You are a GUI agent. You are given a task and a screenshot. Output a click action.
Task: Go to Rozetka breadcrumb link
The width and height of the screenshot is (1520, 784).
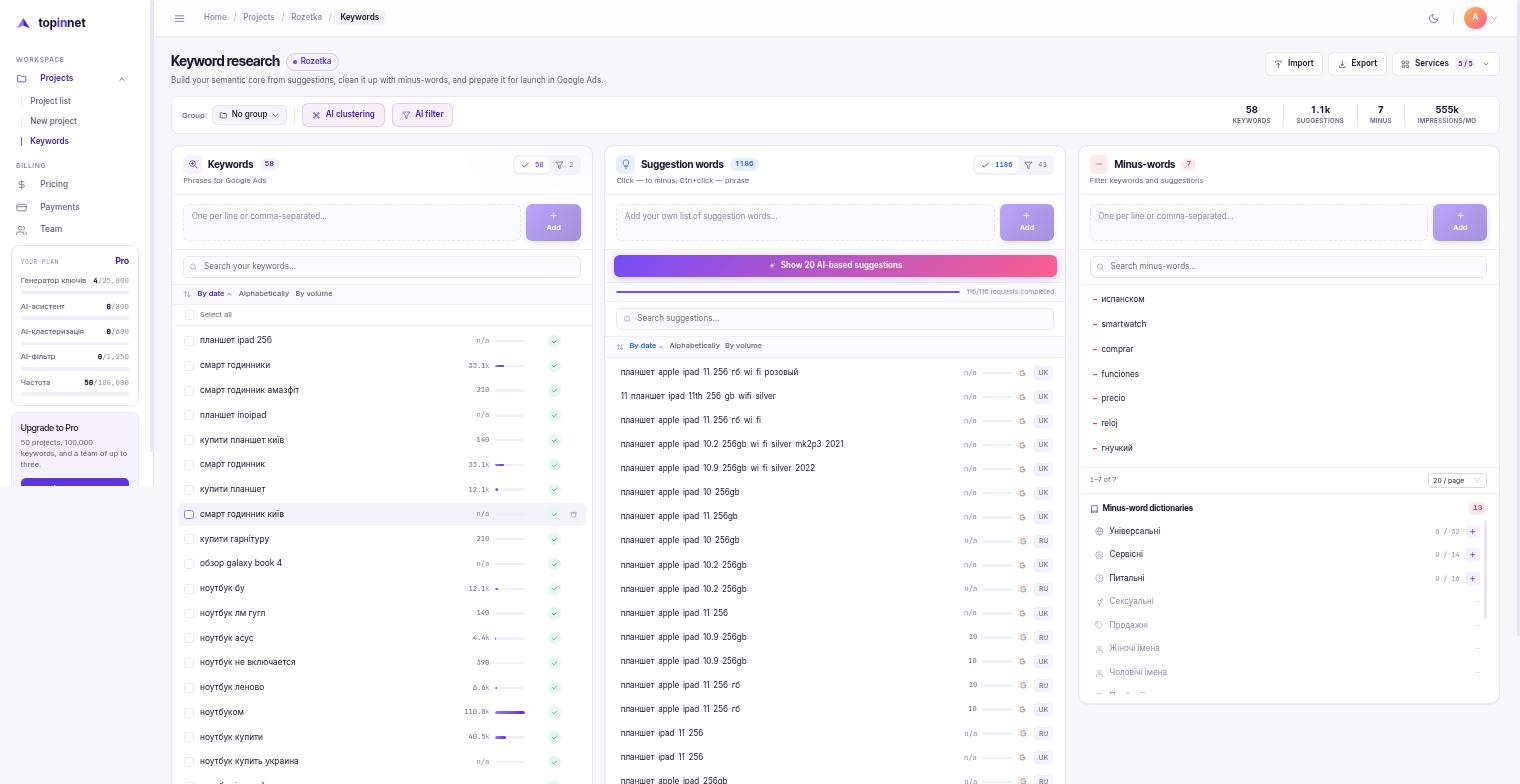click(306, 18)
